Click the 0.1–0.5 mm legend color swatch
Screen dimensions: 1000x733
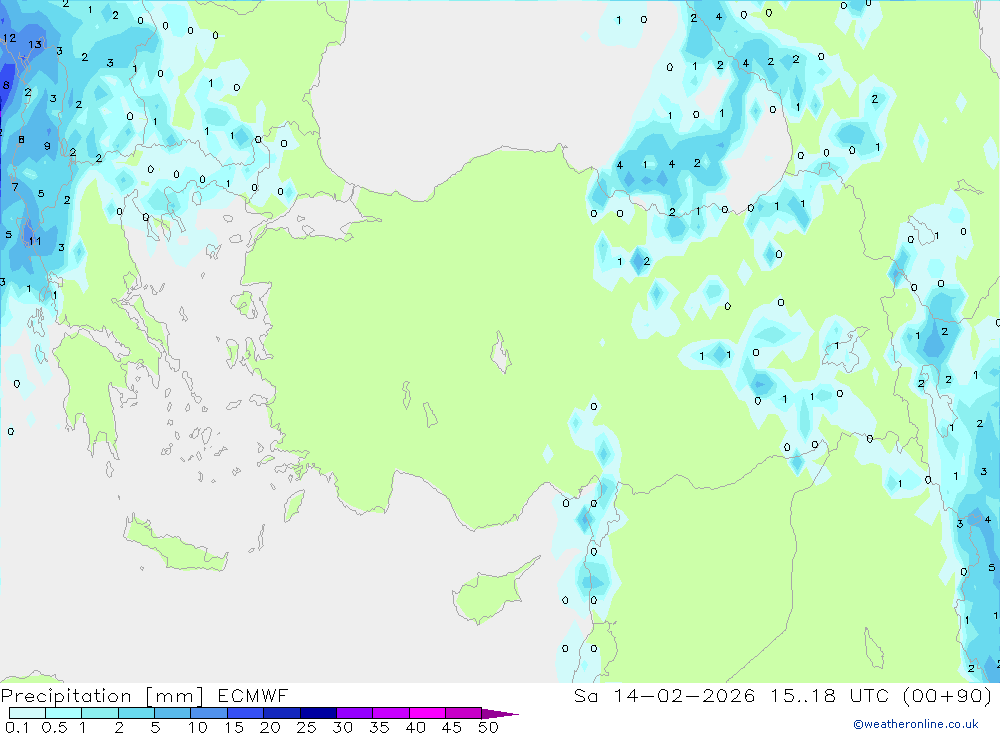point(27,713)
